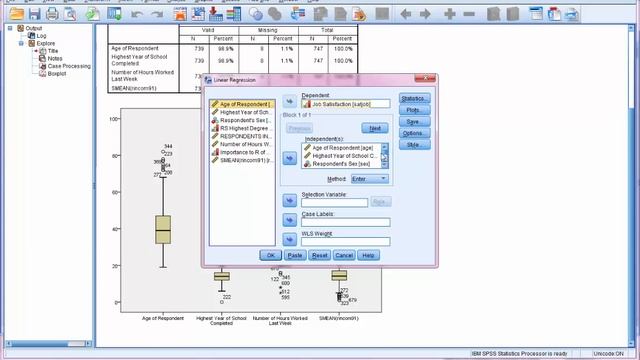Click the Next block button
The height and width of the screenshot is (360, 640).
click(x=375, y=128)
